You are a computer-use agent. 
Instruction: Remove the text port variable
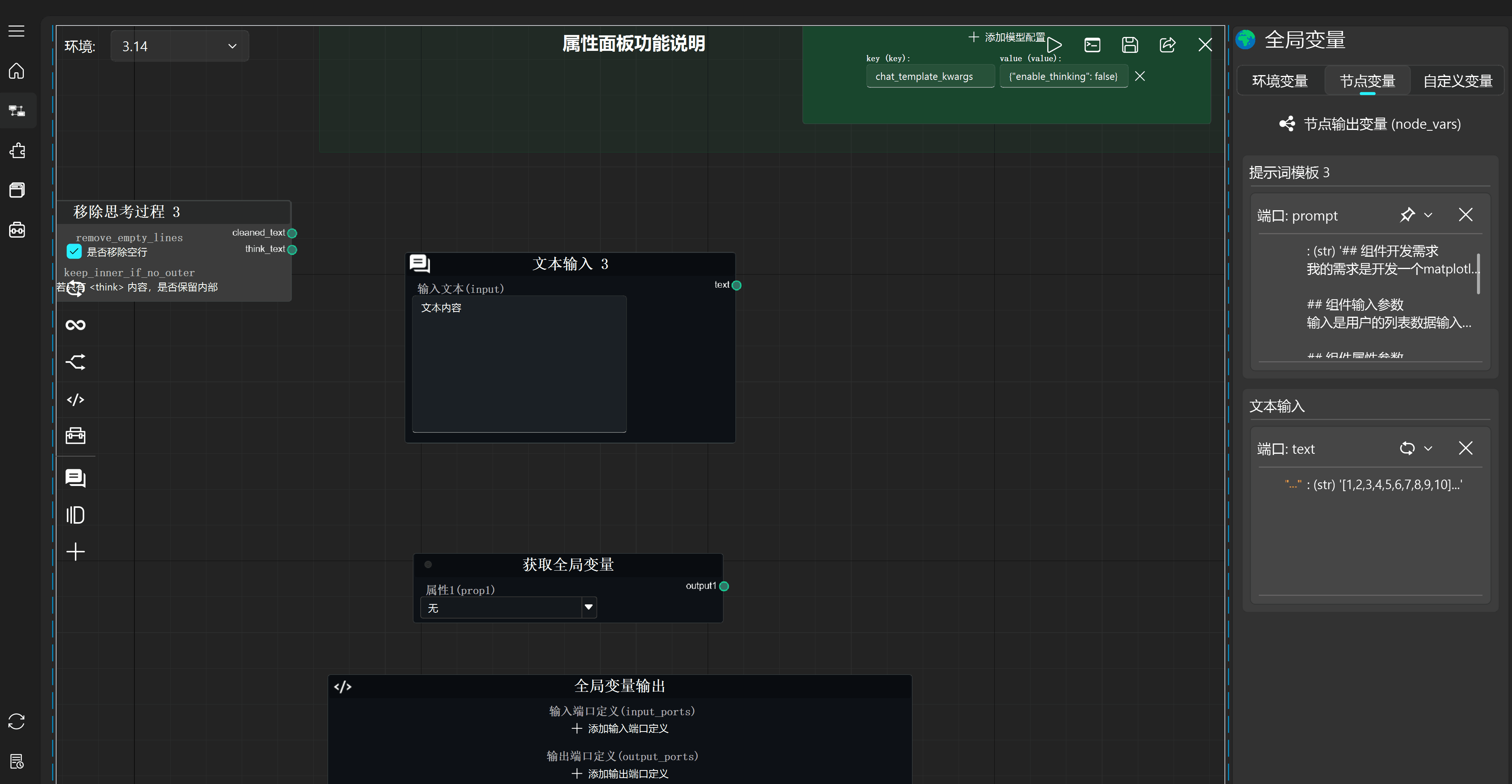click(x=1465, y=448)
